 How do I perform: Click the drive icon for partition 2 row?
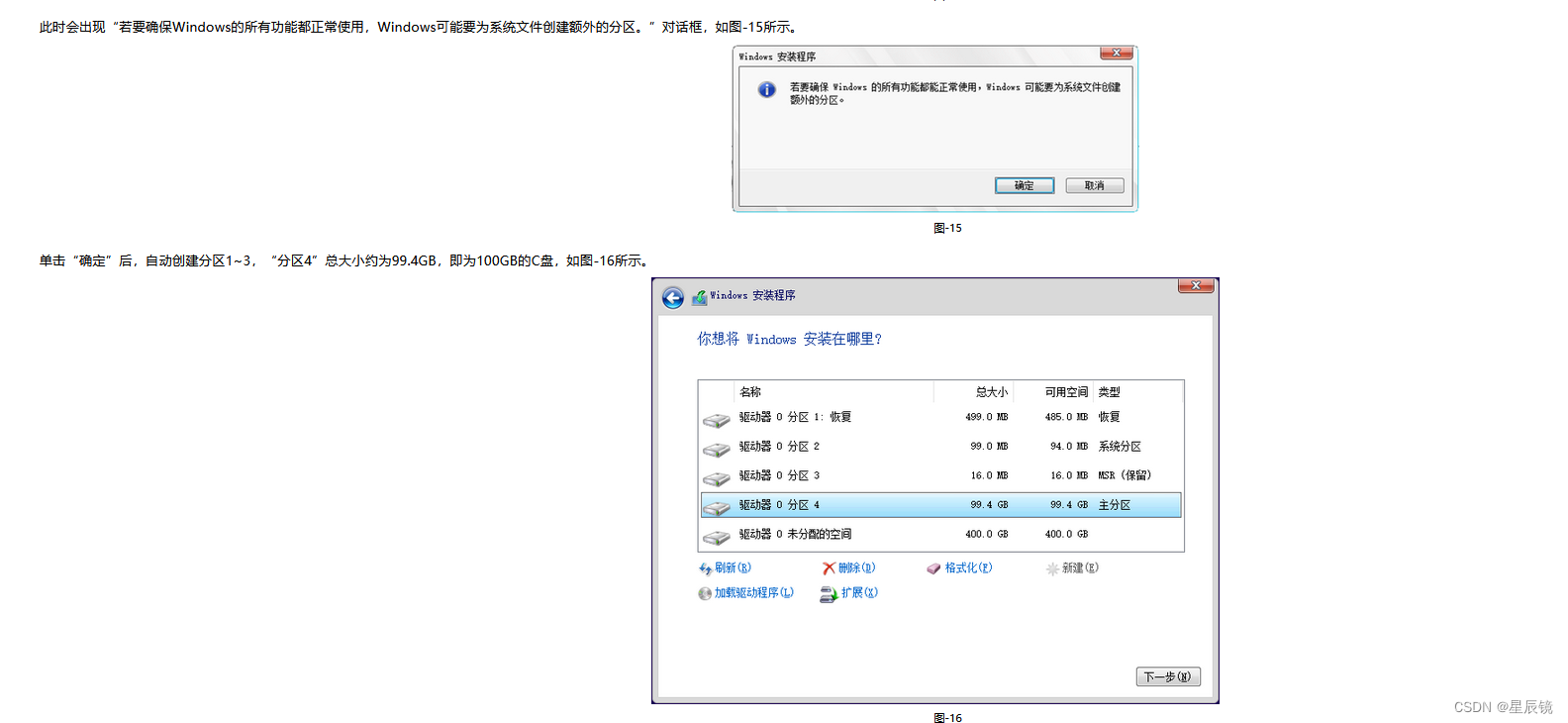[716, 450]
